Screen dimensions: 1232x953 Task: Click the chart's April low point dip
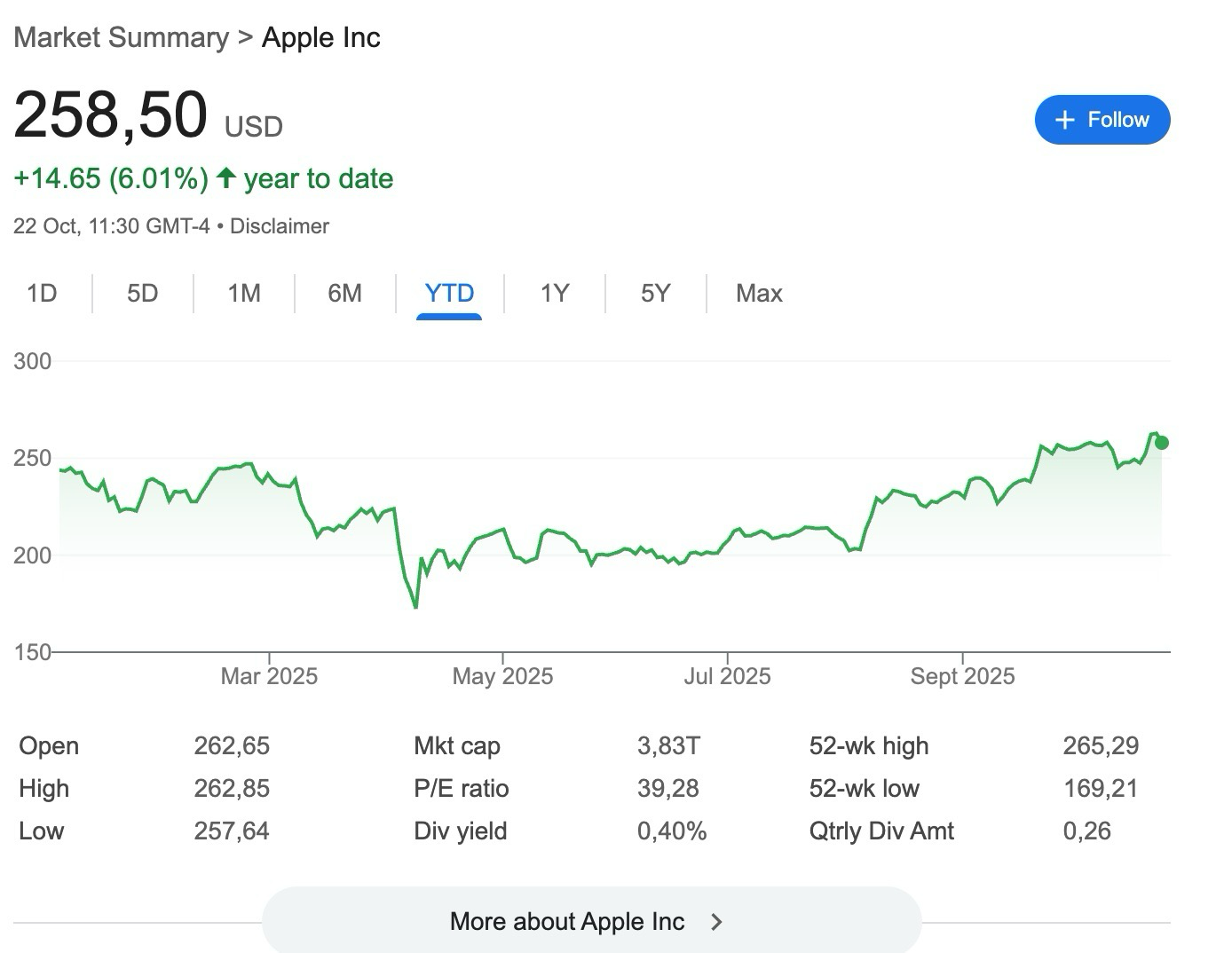click(x=415, y=606)
